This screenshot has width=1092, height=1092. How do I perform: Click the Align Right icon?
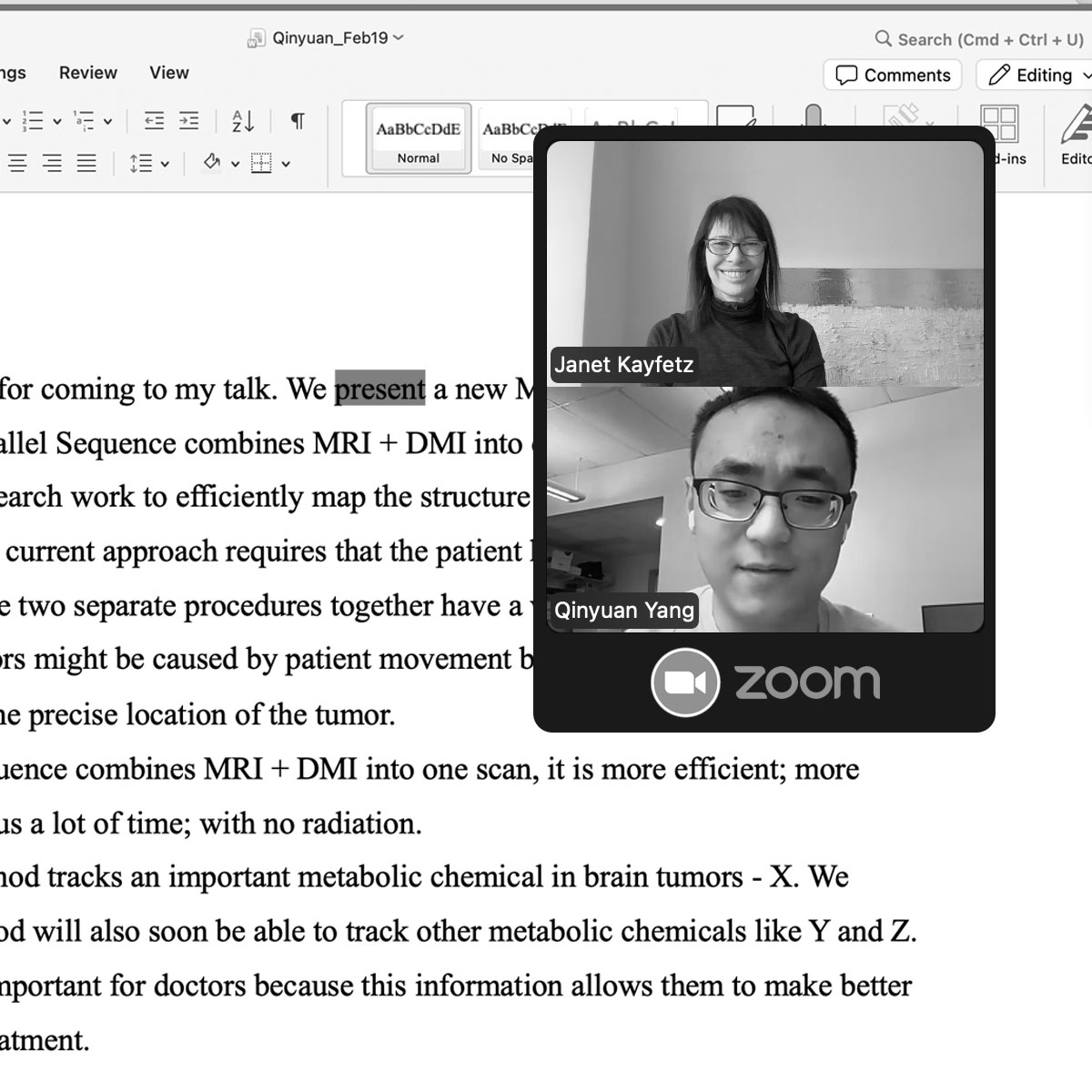[53, 164]
